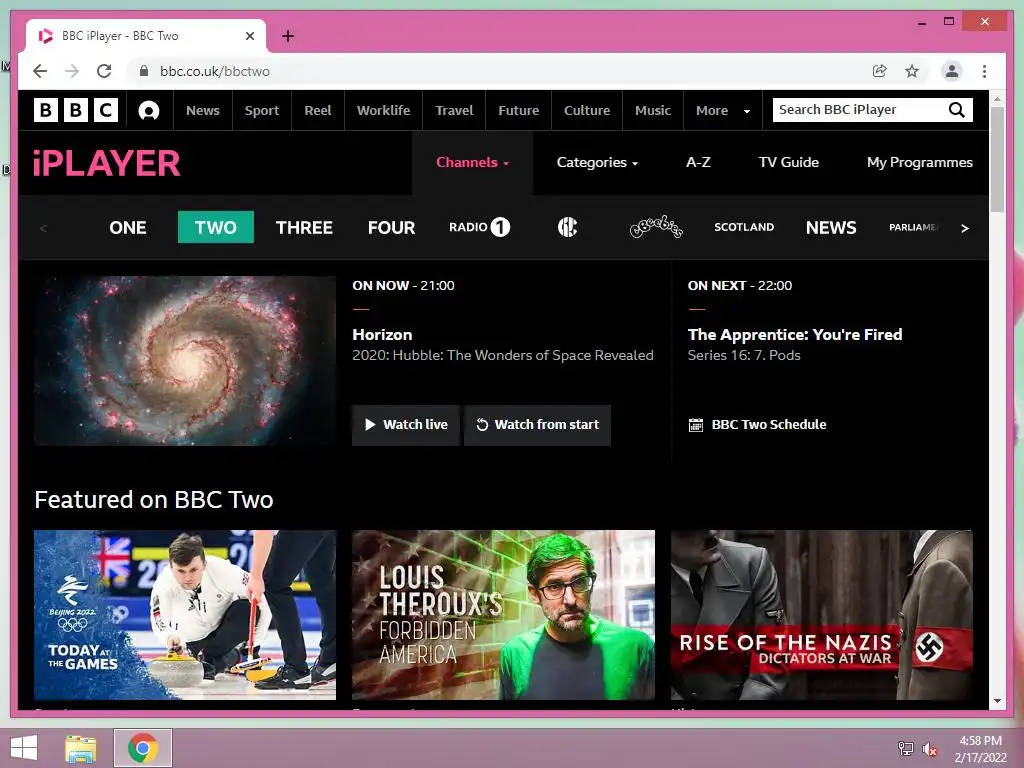Open the BBC account sign-in icon
Screen dimensions: 1024x768
tap(149, 110)
